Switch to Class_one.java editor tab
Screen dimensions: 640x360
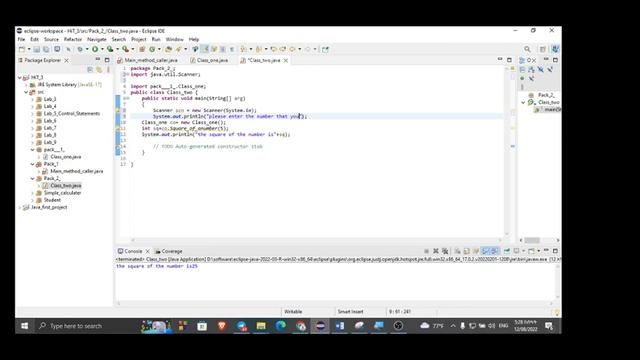click(x=209, y=60)
